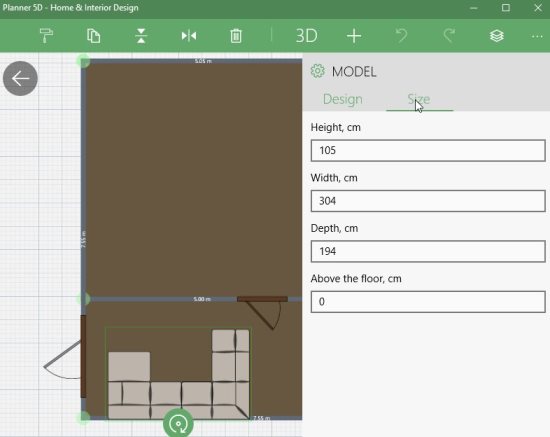Click the rotate handle below the sofa
This screenshot has height=437, width=550.
[178, 423]
